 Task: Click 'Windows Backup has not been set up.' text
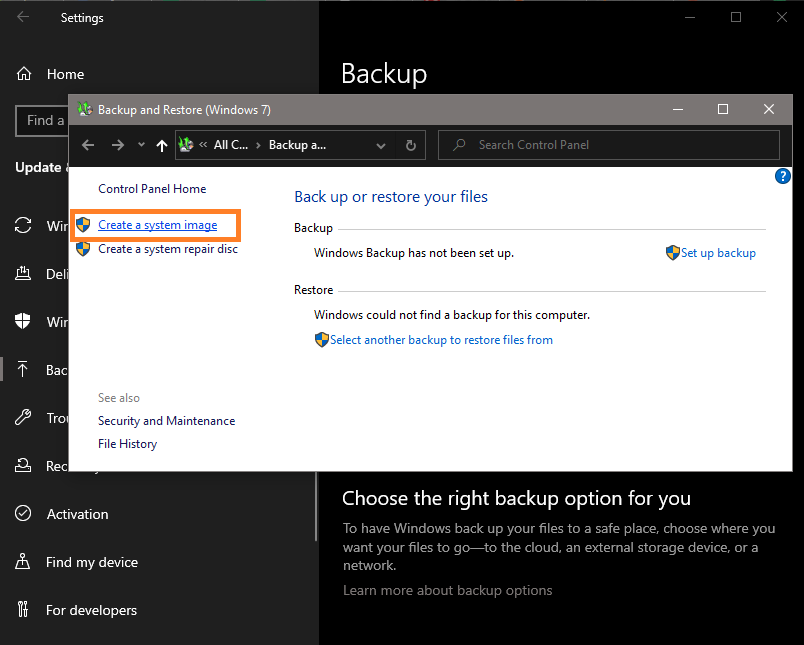tap(414, 253)
